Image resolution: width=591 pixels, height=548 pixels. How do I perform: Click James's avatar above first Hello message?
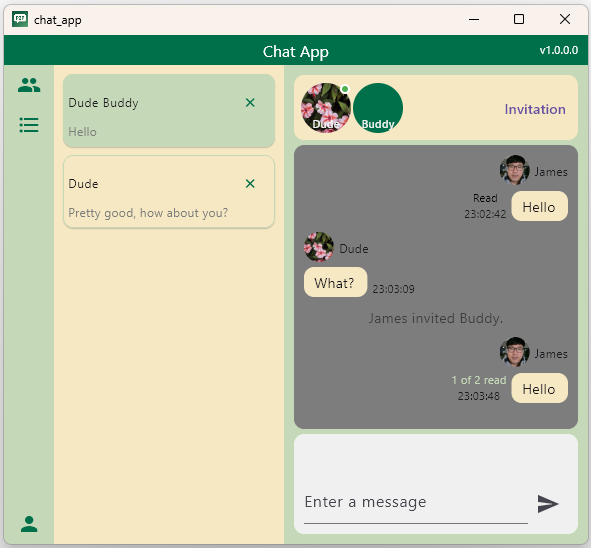click(x=514, y=170)
